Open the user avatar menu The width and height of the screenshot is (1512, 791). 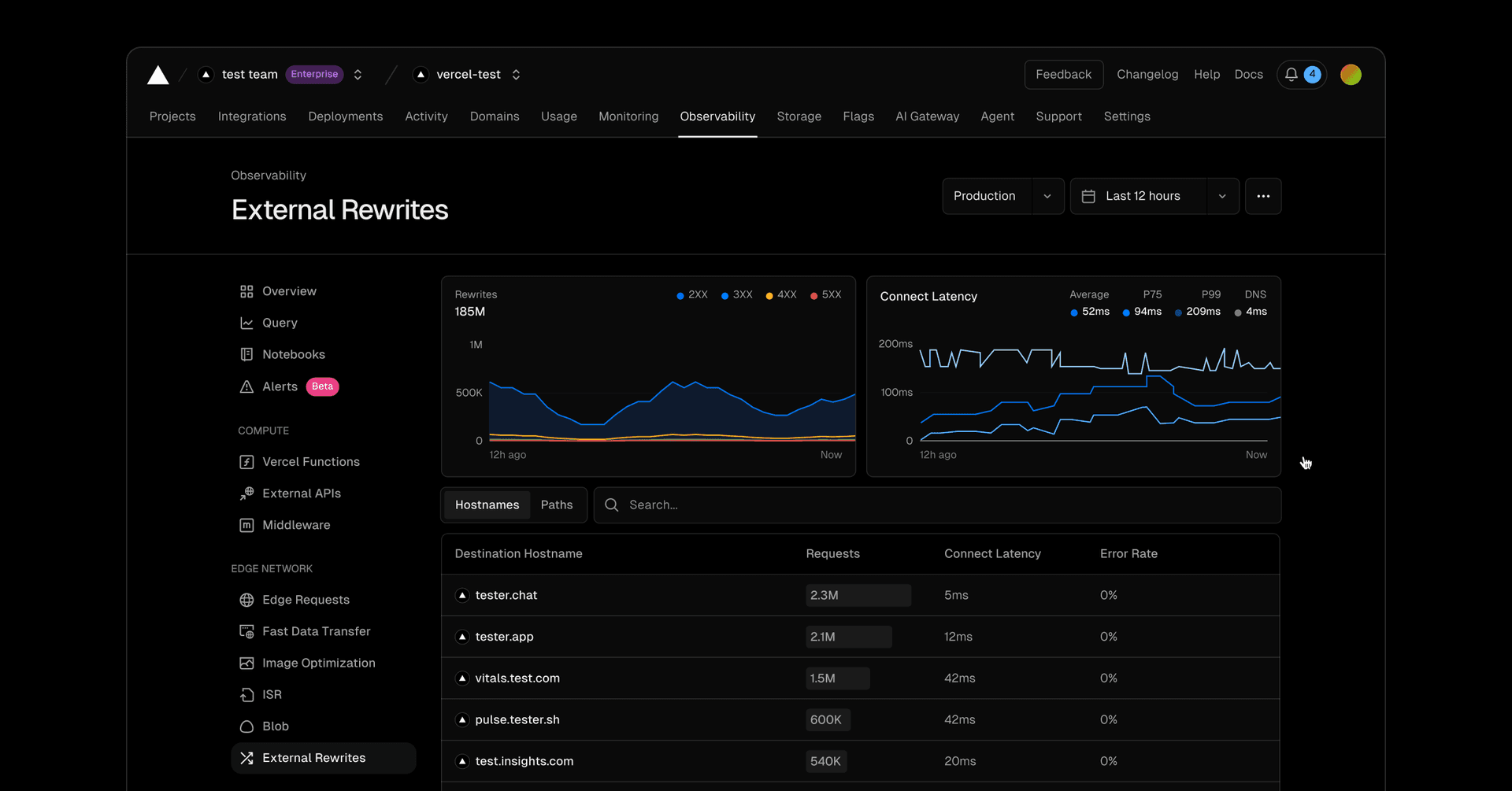[x=1351, y=75]
